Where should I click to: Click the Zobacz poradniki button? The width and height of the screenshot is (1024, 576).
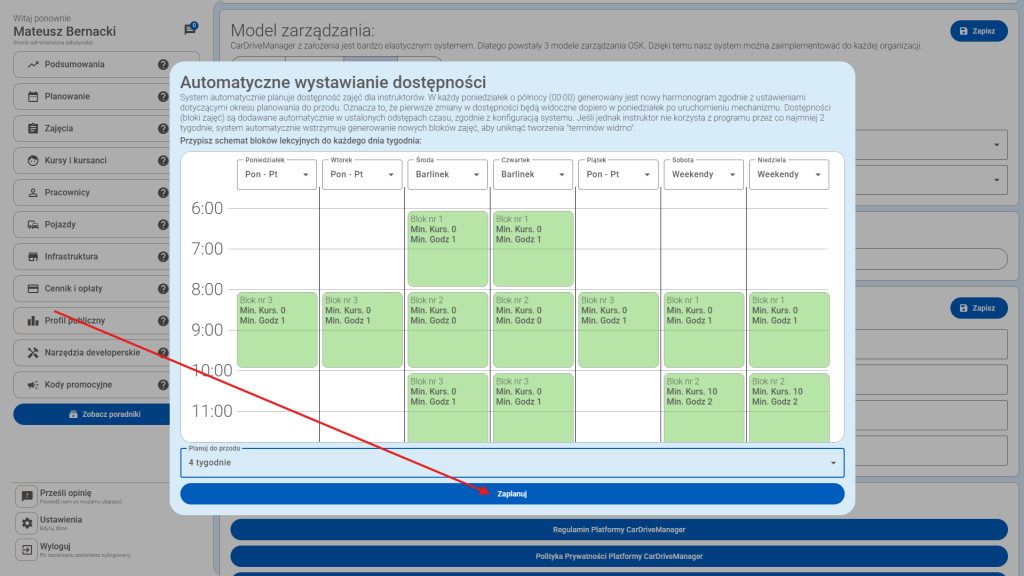coord(105,414)
